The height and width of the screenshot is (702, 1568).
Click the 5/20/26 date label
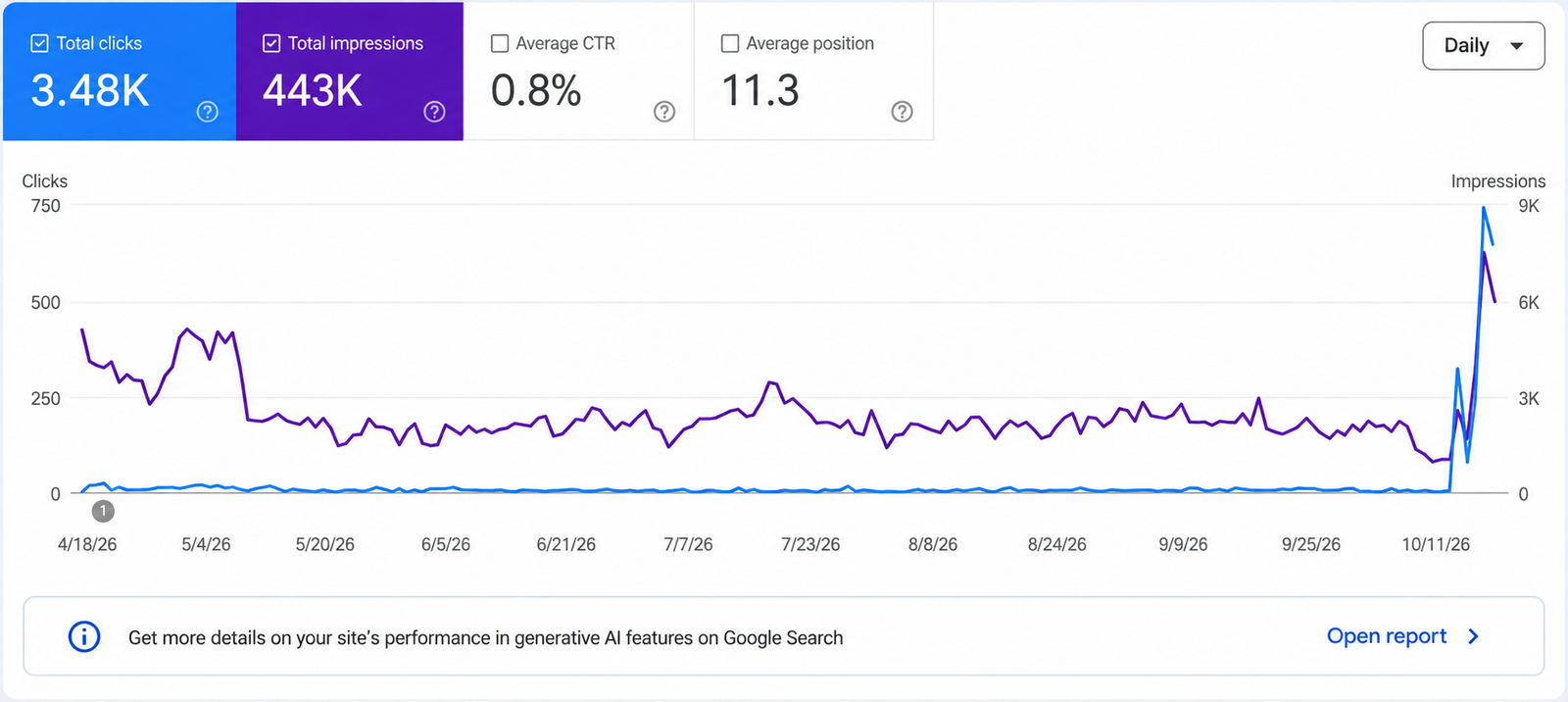(x=325, y=544)
